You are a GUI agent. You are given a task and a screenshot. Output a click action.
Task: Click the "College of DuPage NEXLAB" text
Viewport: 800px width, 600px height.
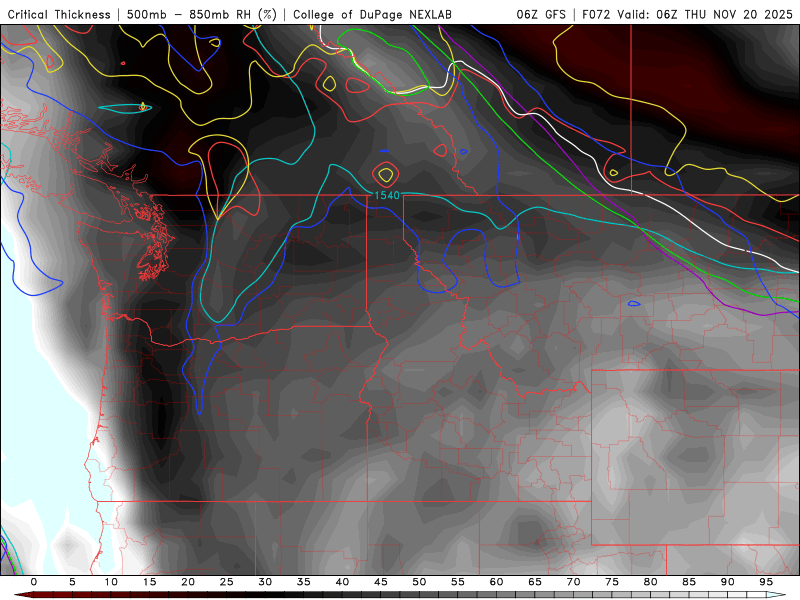(x=372, y=14)
